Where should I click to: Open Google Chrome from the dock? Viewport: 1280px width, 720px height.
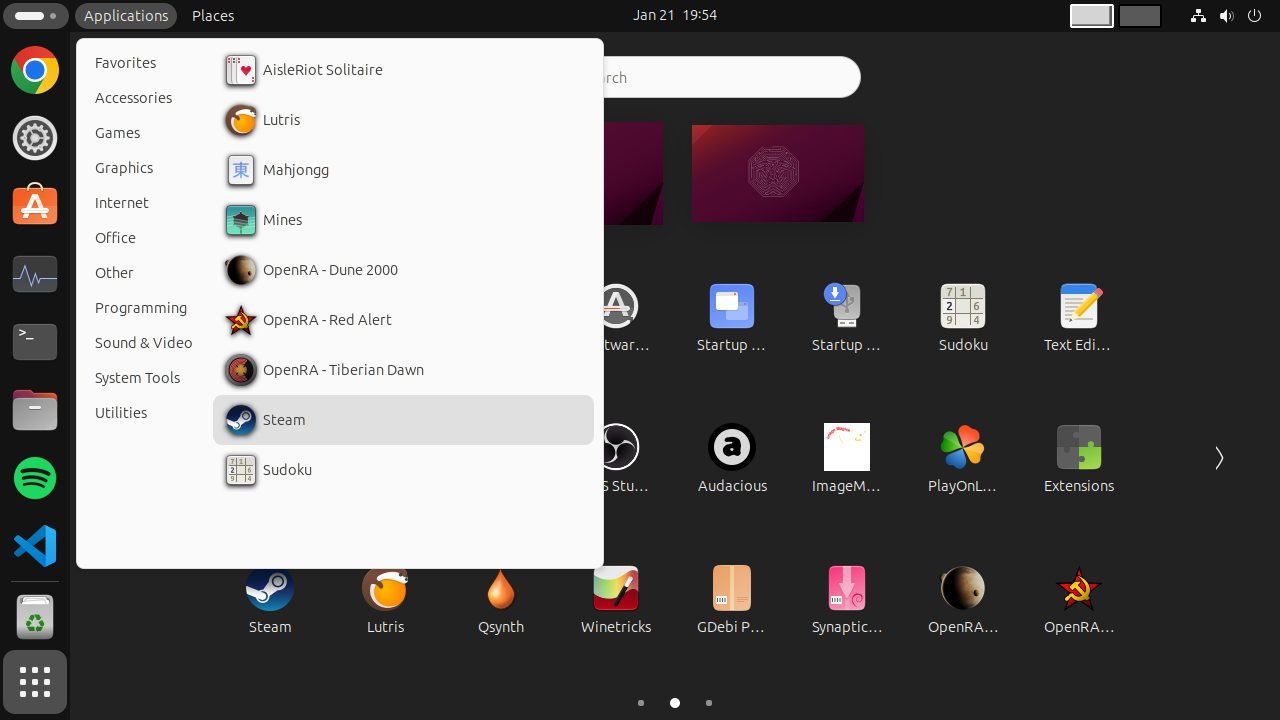pyautogui.click(x=35, y=70)
